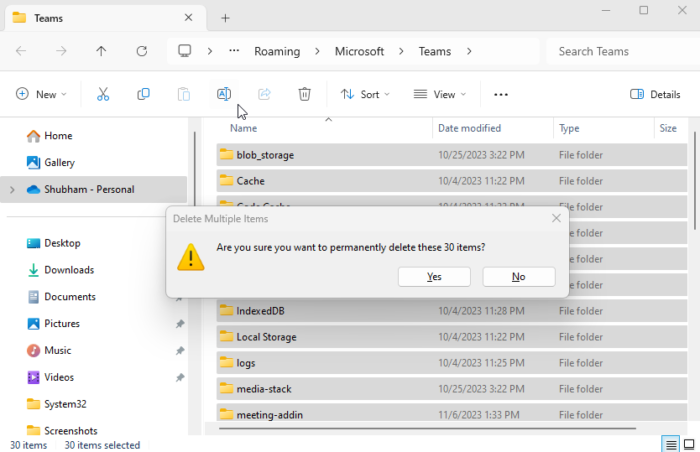Cancel deletion with No button

pyautogui.click(x=518, y=277)
